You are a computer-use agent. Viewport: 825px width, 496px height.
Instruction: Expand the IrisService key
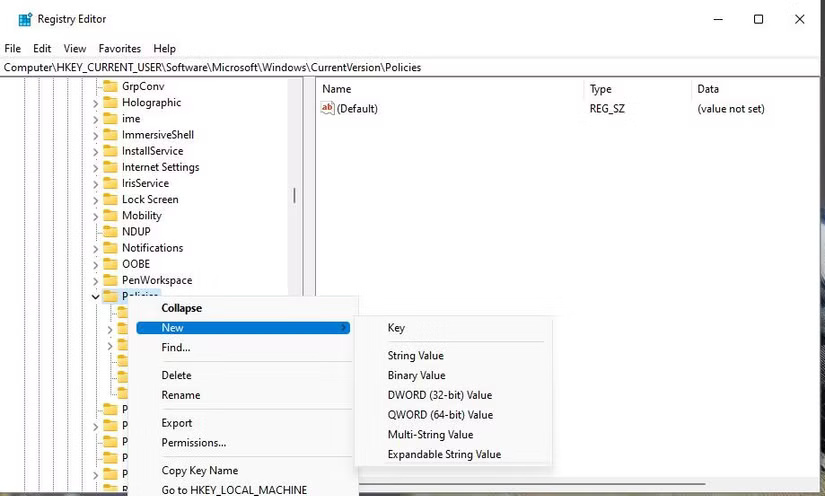(x=95, y=184)
